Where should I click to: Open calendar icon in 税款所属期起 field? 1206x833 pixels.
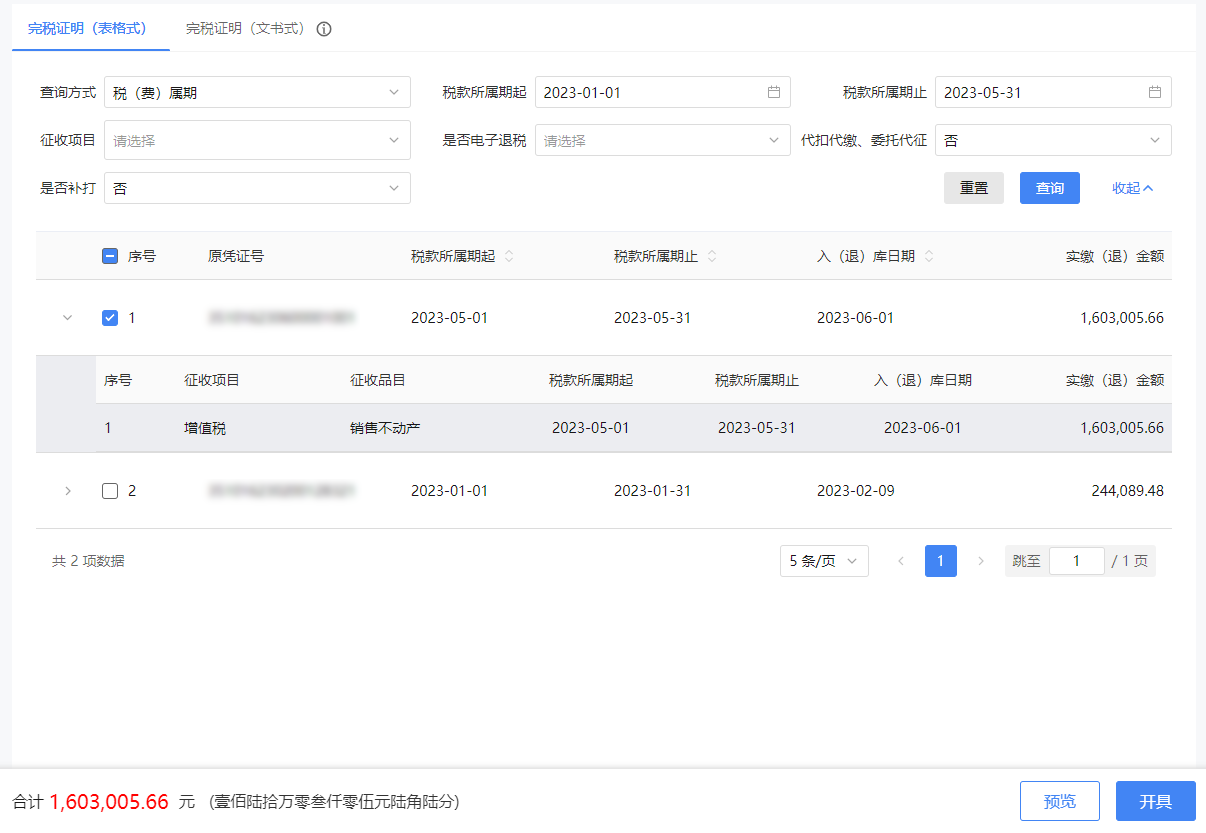pyautogui.click(x=773, y=92)
